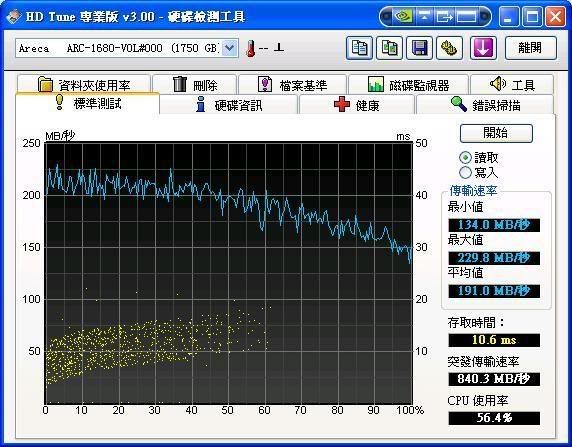Select the 標準測試 tab
The image size is (572, 447).
pyautogui.click(x=88, y=104)
